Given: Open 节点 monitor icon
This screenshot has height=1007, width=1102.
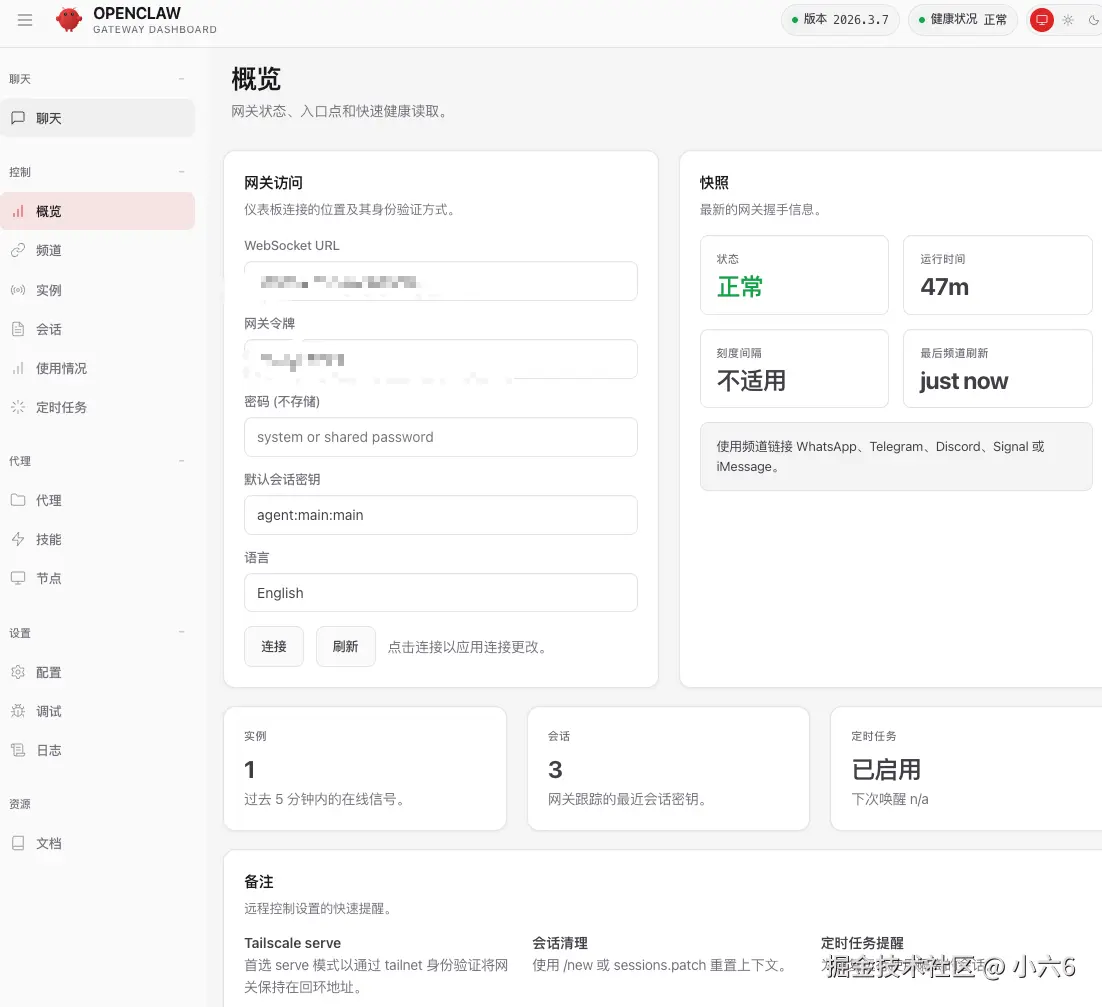Looking at the screenshot, I should tap(18, 578).
